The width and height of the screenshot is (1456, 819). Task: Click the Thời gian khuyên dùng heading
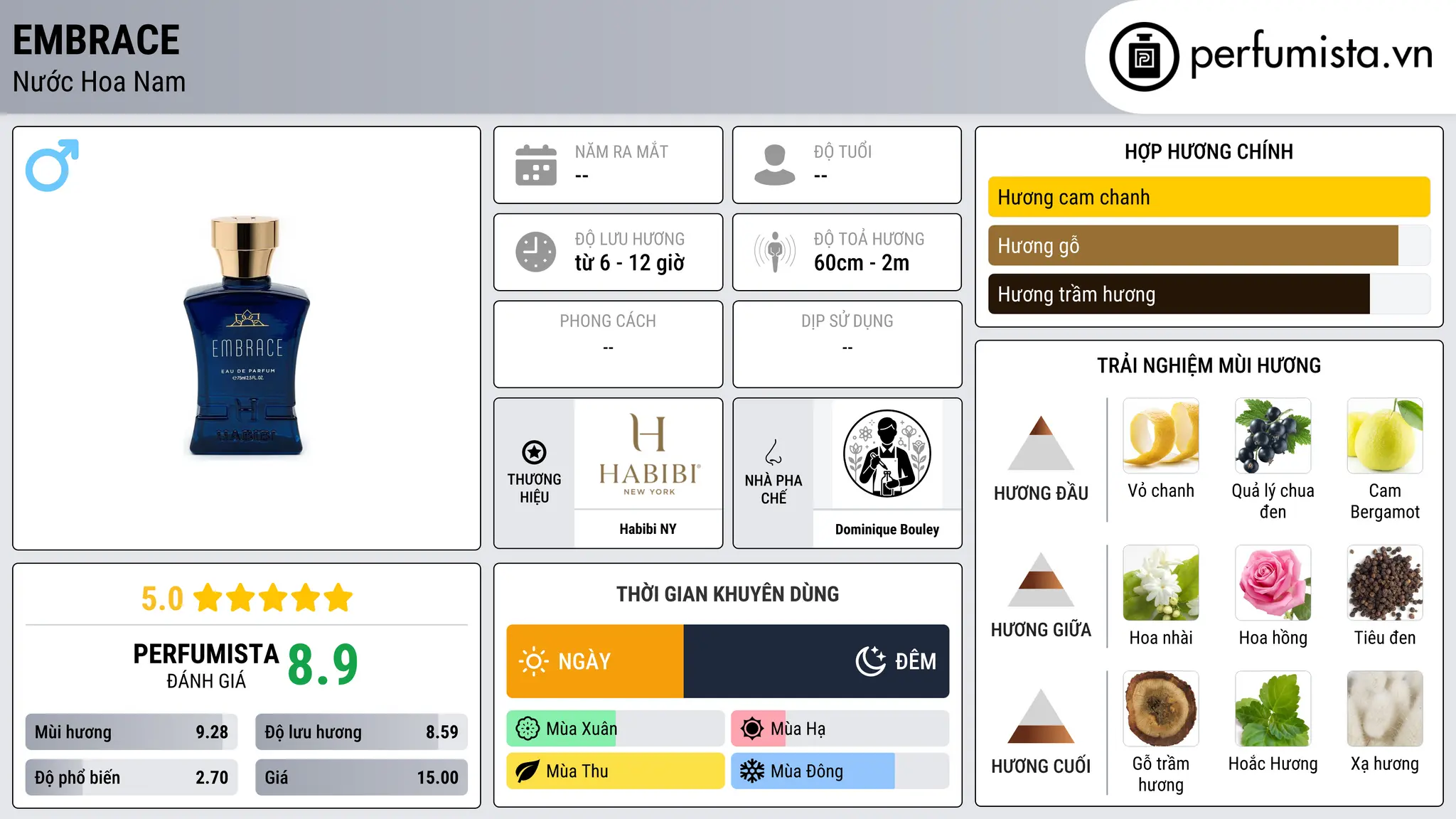coord(727,594)
